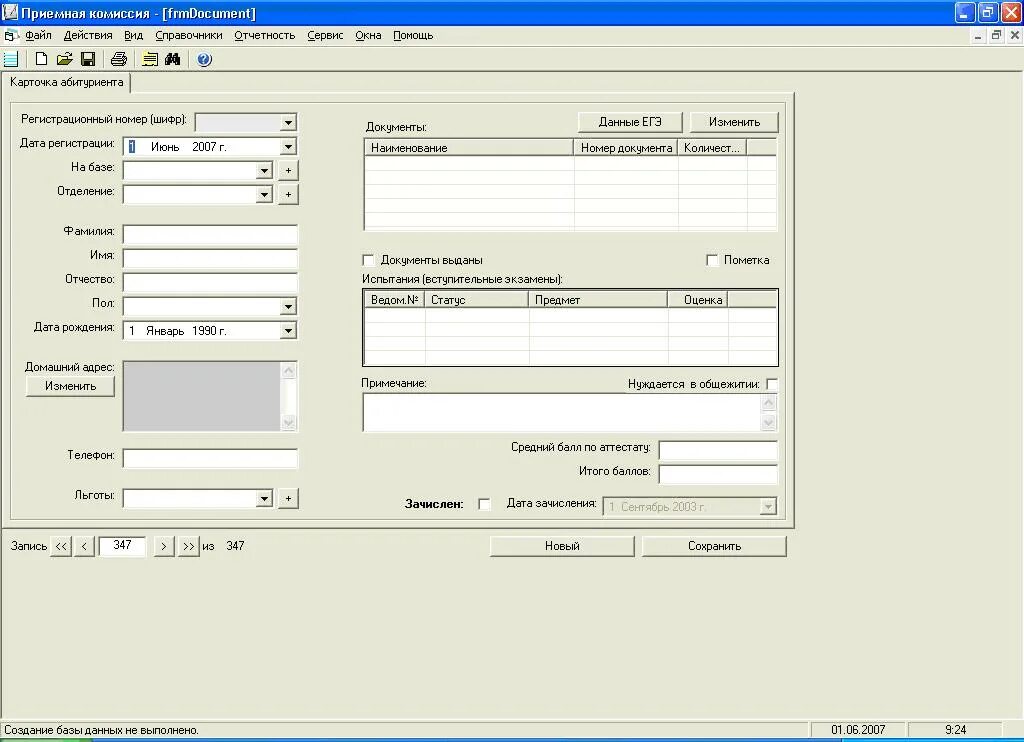This screenshot has width=1024, height=742.
Task: Click the Предмет column header
Action: [598, 300]
